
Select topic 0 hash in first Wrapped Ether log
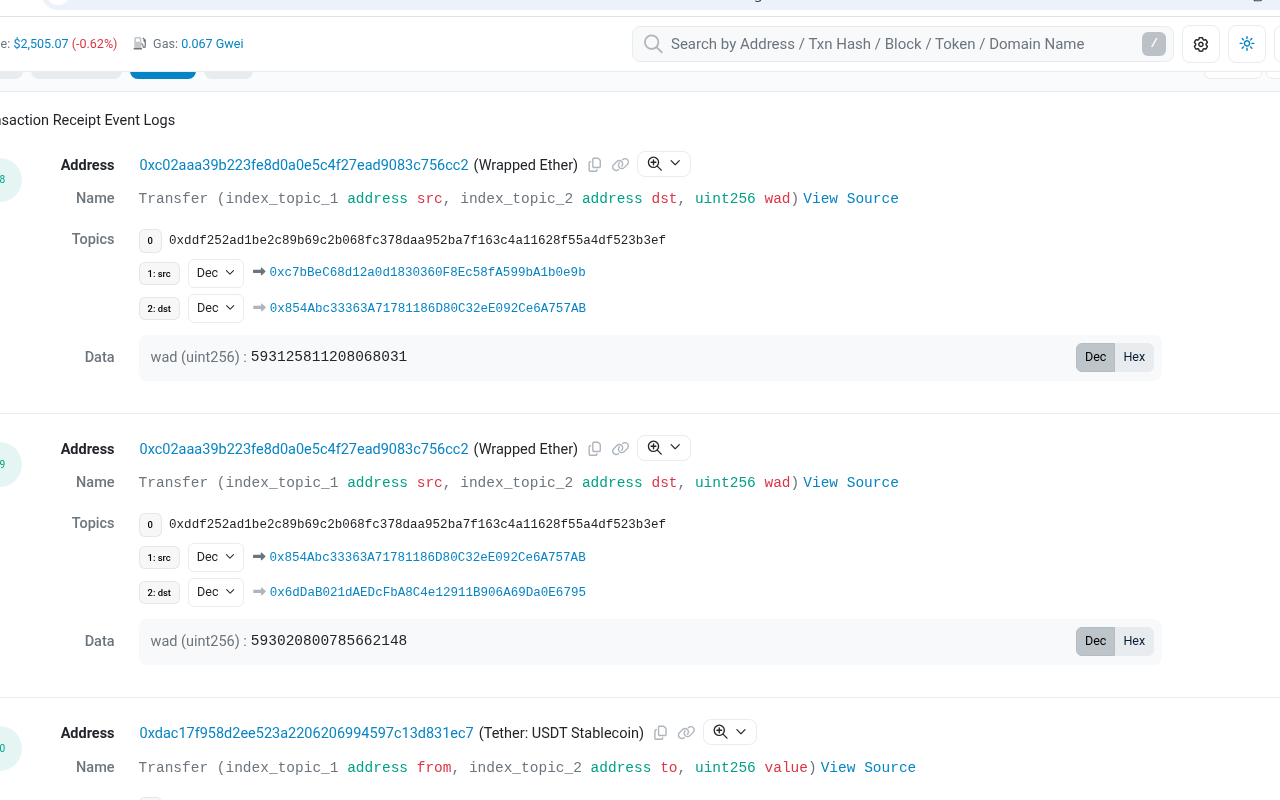click(x=417, y=241)
